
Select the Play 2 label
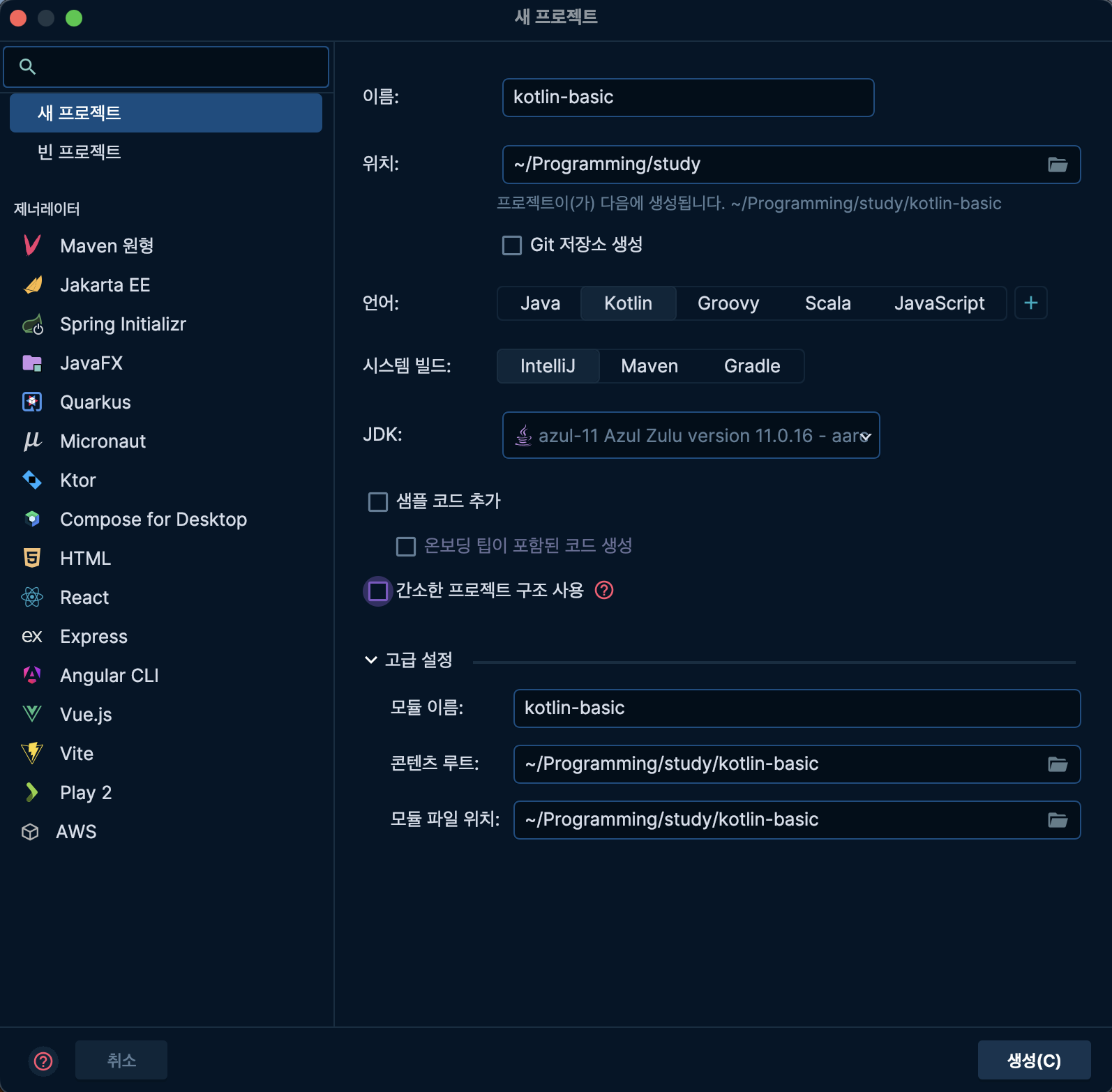(86, 793)
